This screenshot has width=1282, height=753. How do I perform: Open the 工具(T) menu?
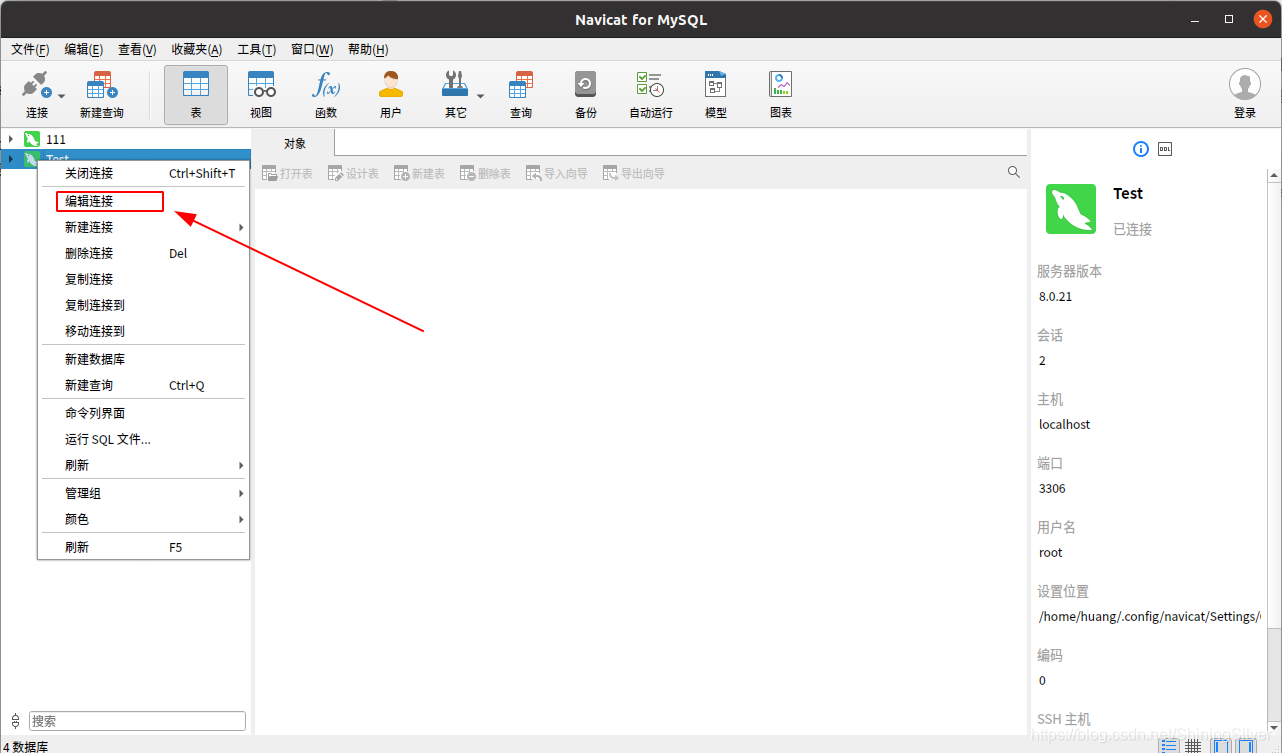click(257, 49)
